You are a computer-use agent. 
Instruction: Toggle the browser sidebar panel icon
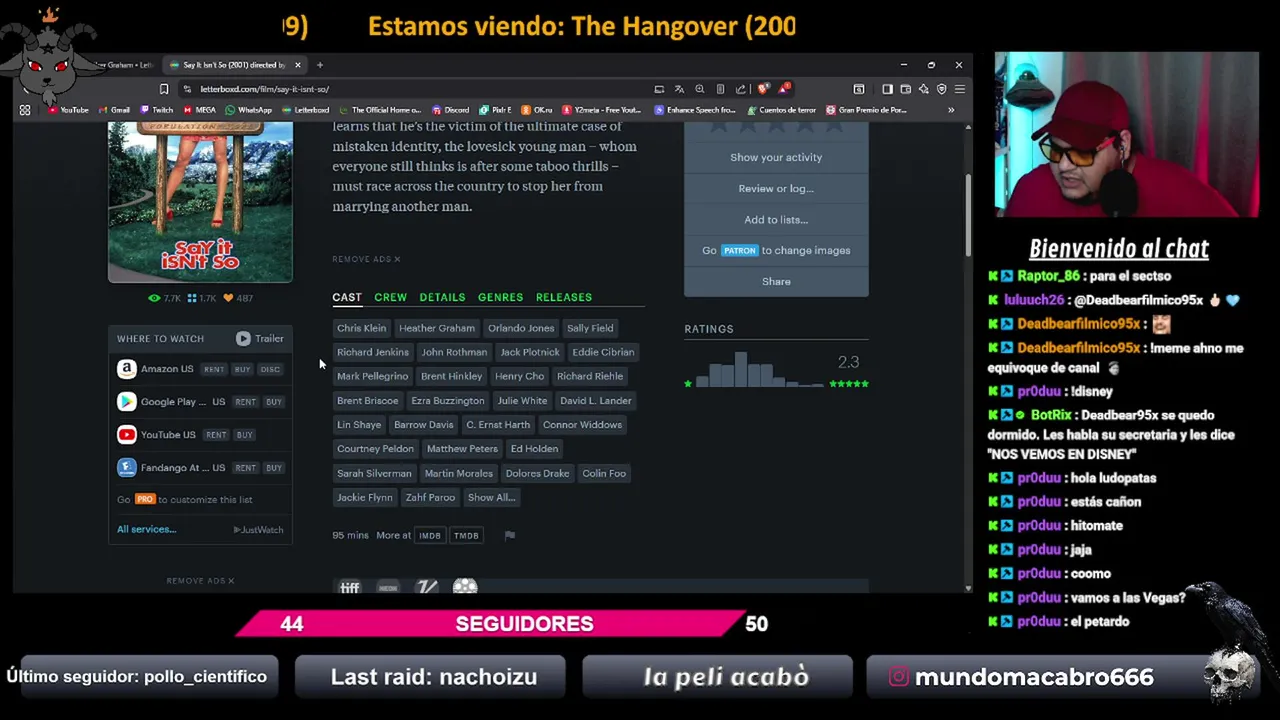click(887, 89)
